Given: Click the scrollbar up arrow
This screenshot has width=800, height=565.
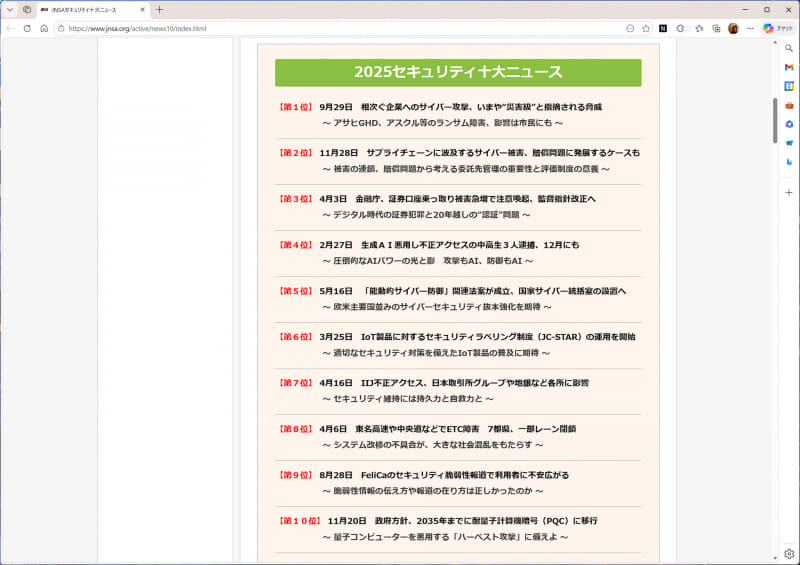Looking at the screenshot, I should pyautogui.click(x=775, y=42).
